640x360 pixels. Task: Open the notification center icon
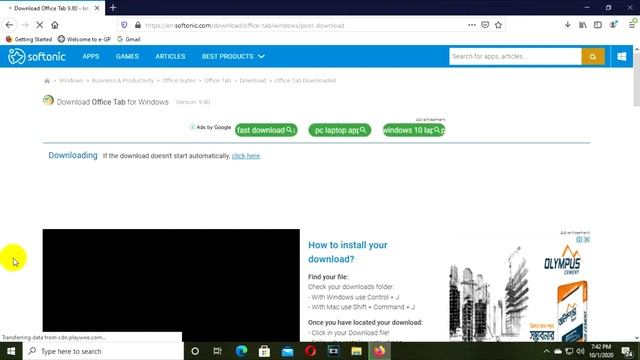pos(627,351)
